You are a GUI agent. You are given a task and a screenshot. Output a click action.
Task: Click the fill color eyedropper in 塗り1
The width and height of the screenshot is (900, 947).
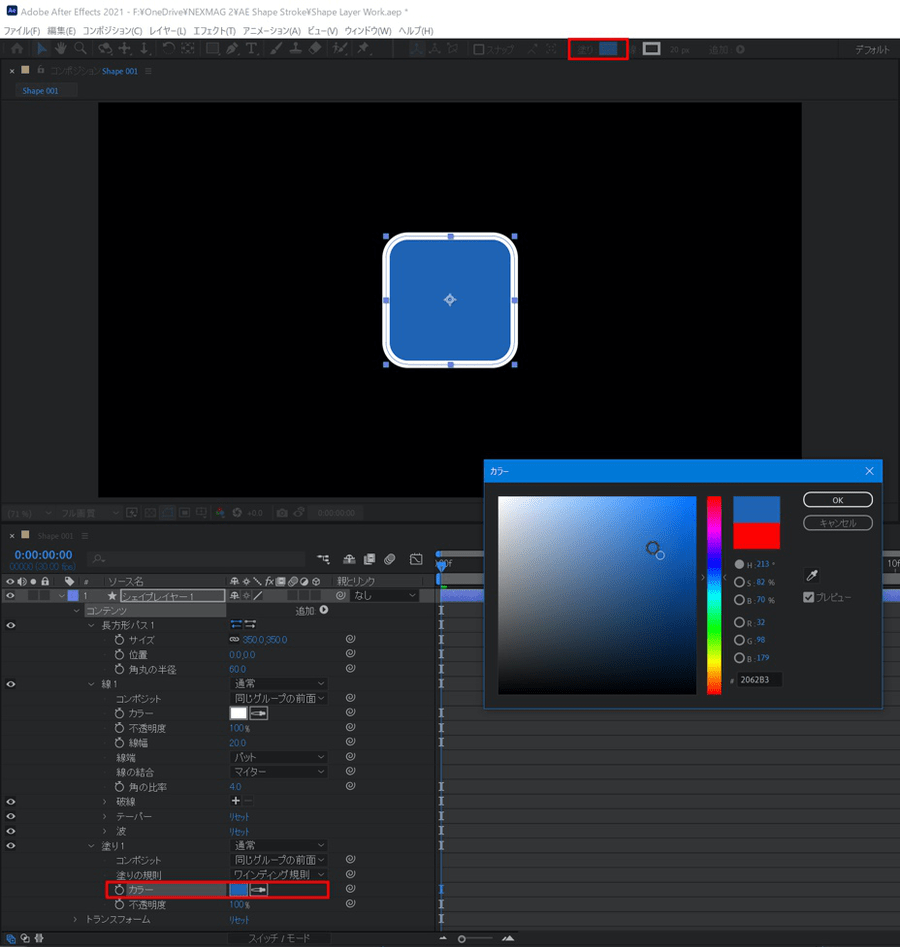259,889
